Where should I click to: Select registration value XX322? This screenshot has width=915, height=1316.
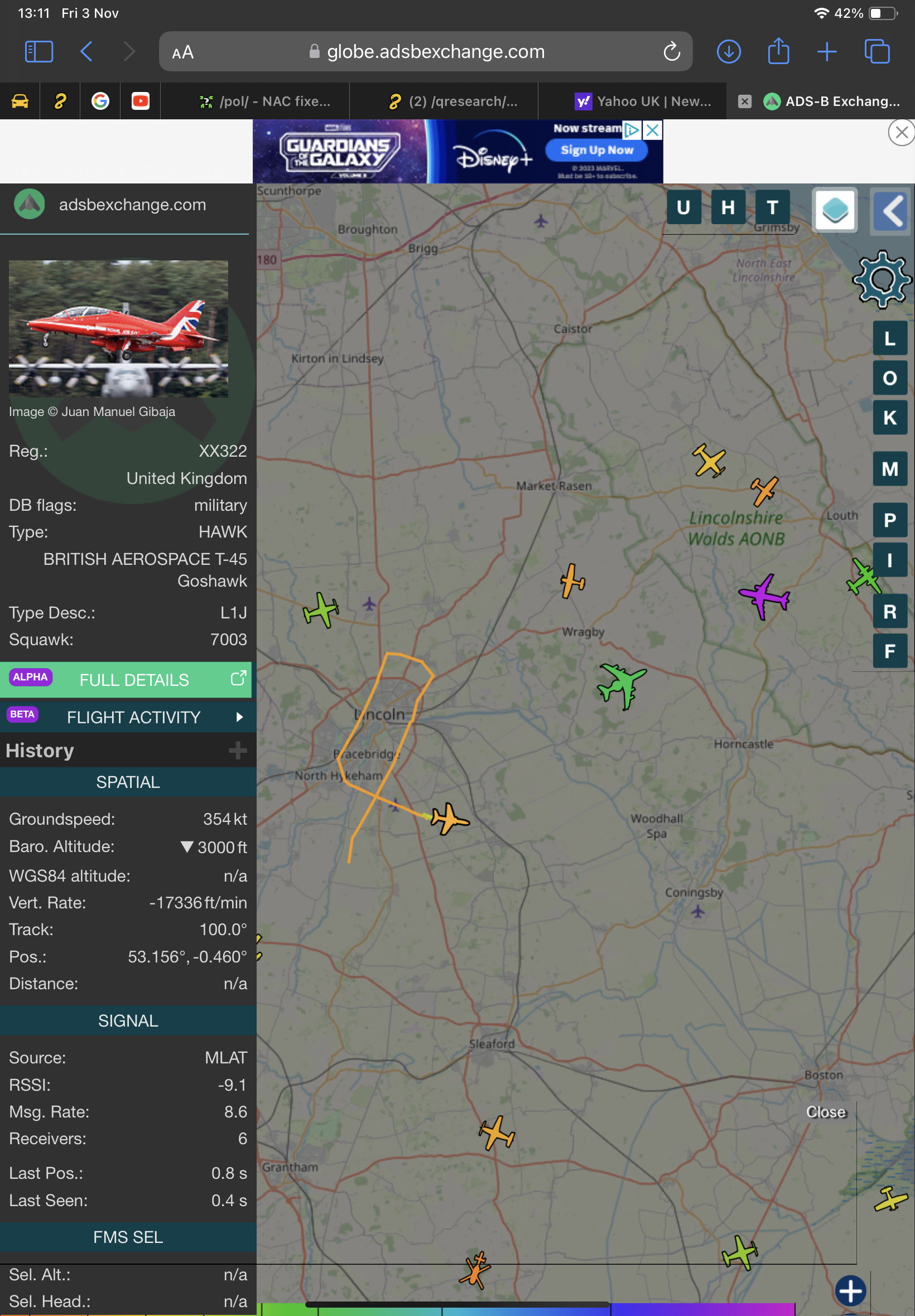click(223, 451)
